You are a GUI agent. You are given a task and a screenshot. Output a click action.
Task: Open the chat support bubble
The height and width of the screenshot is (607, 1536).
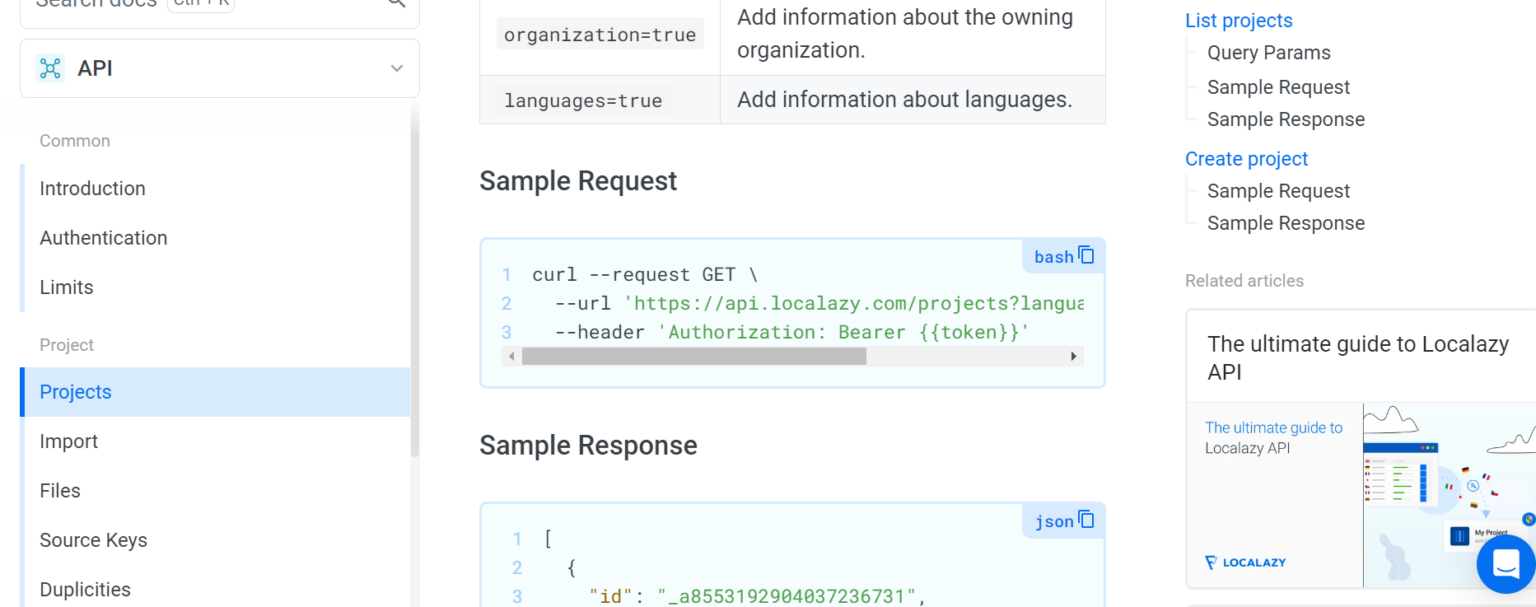1506,564
